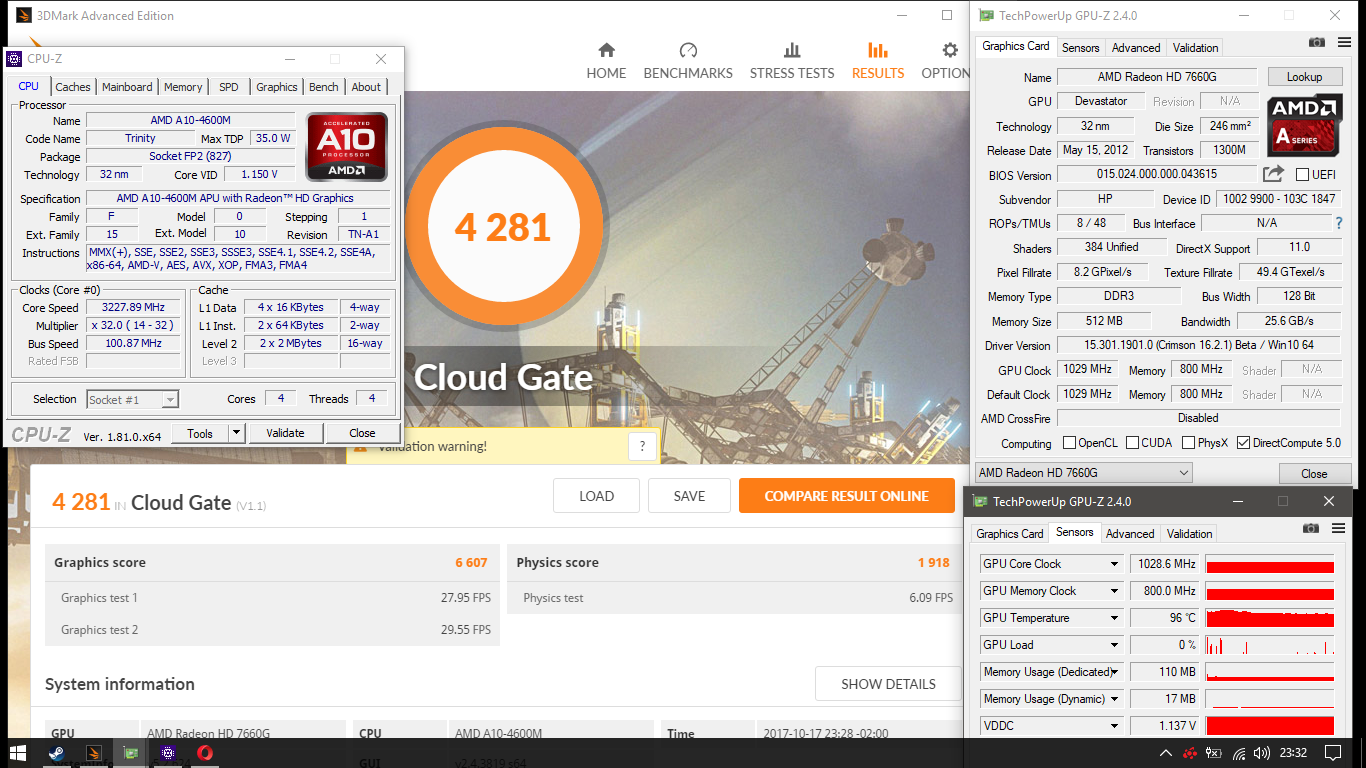Check battery status in system tray

coord(1214,753)
